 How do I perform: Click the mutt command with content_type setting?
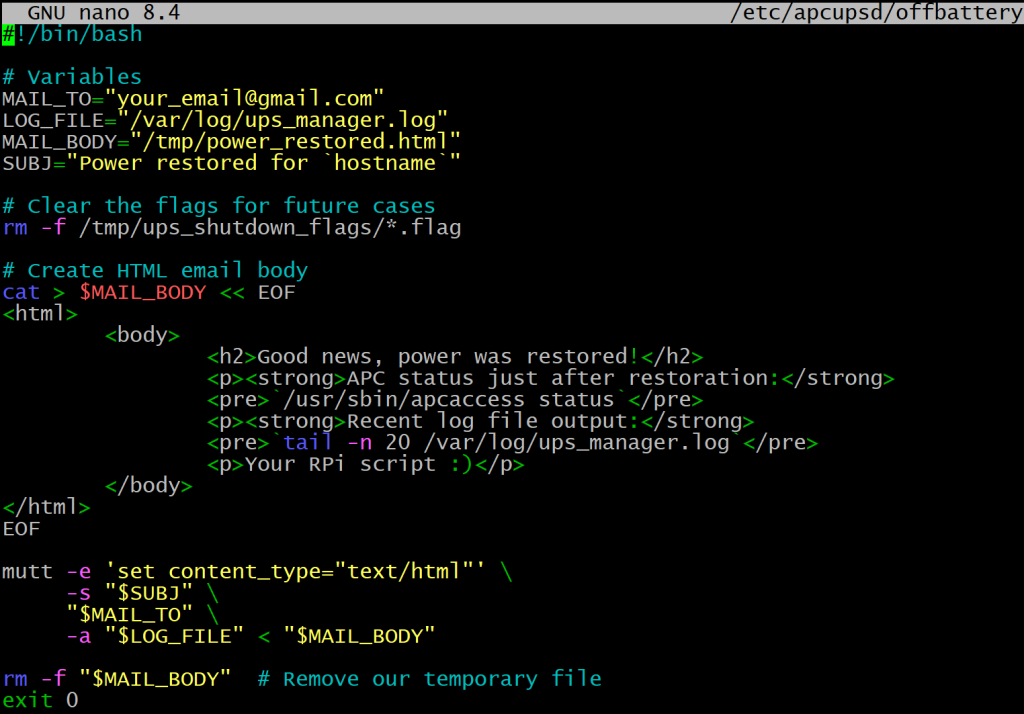[x=250, y=571]
